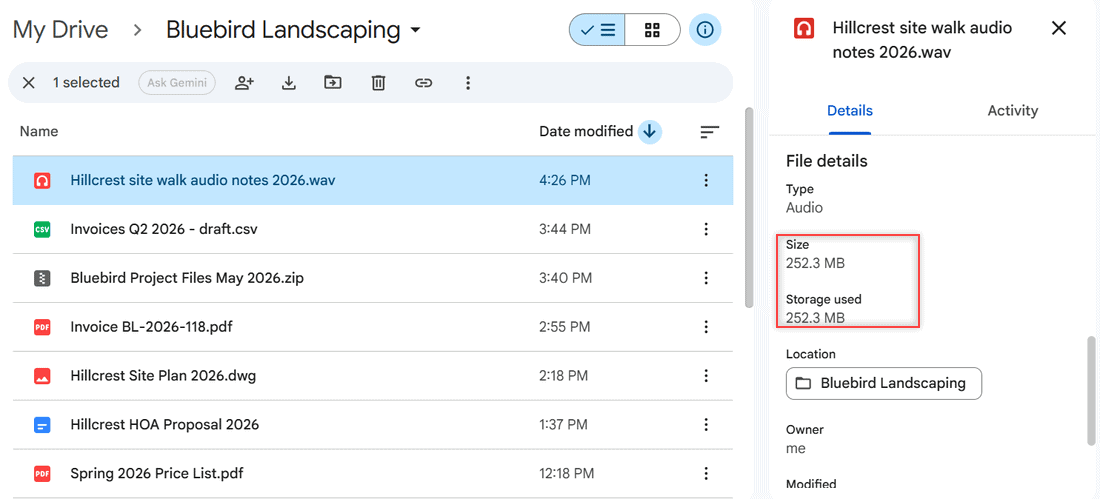The height and width of the screenshot is (499, 1100).
Task: Open more actions for Hillcrest Site Plan 2026.dwg
Action: pyautogui.click(x=706, y=375)
